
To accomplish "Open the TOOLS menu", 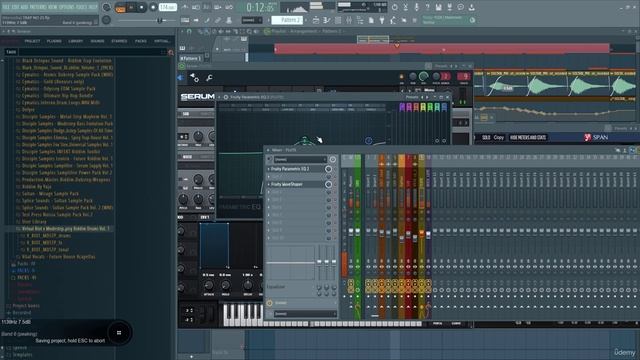I will coord(80,7).
